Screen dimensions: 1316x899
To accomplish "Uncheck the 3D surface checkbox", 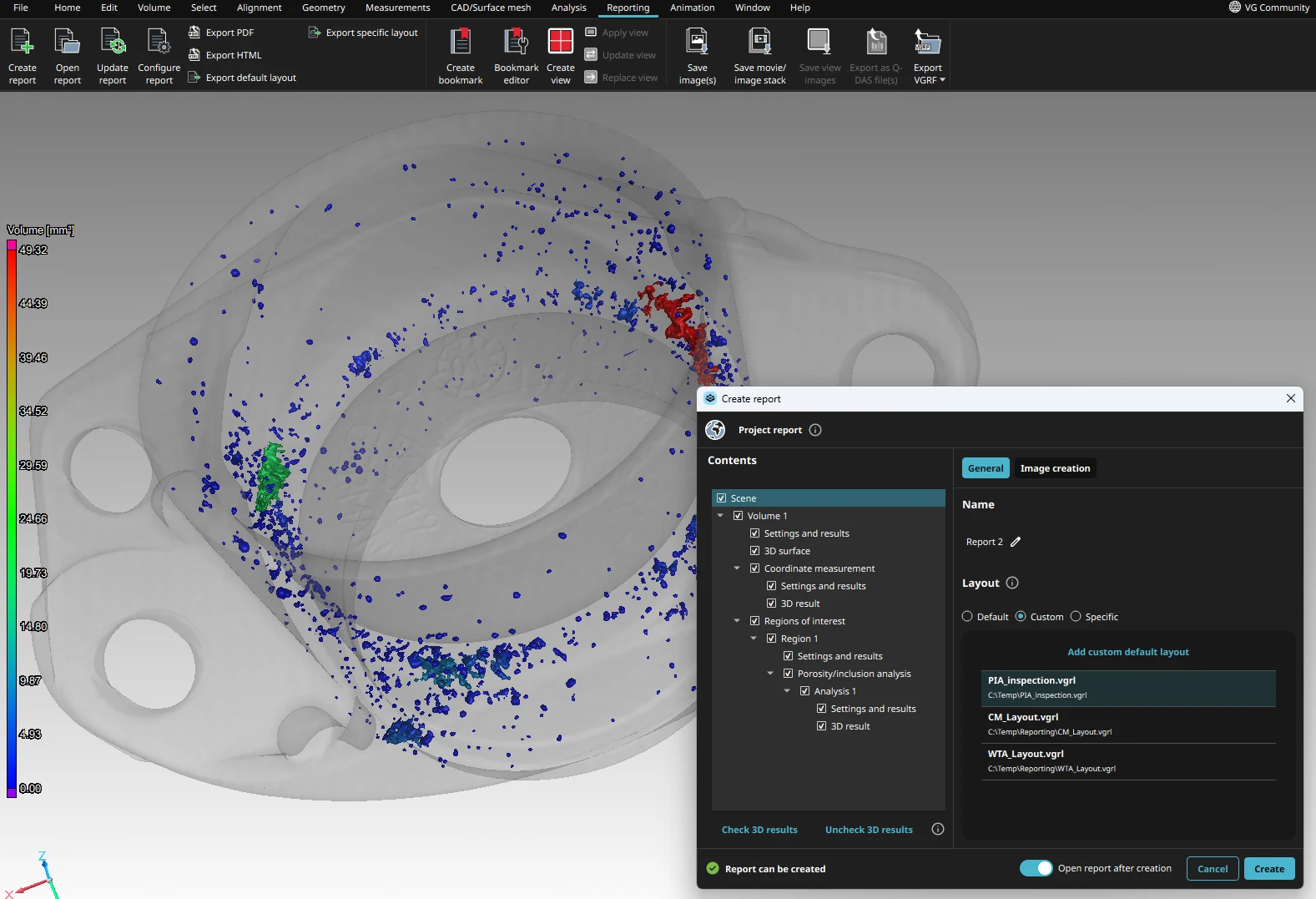I will [754, 551].
